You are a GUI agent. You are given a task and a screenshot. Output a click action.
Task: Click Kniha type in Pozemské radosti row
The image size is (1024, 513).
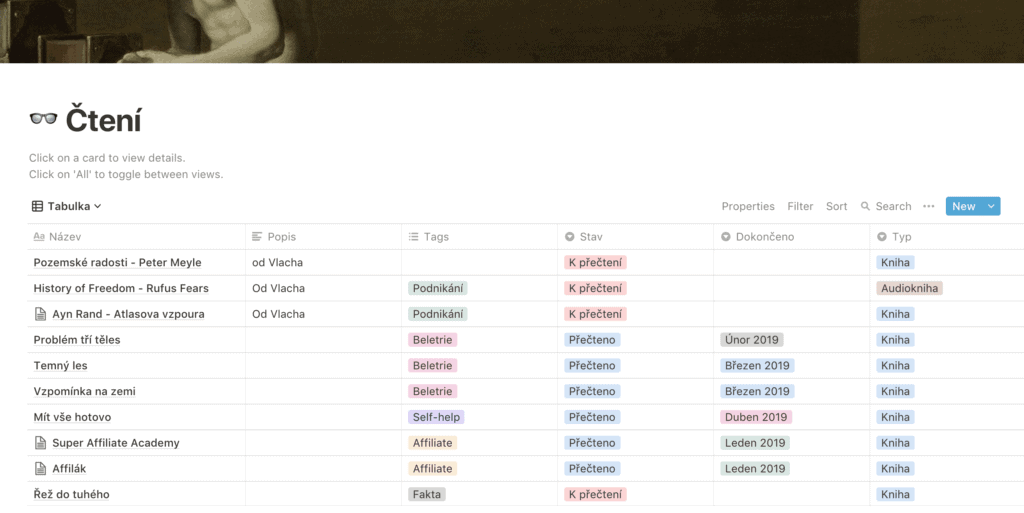pos(895,262)
